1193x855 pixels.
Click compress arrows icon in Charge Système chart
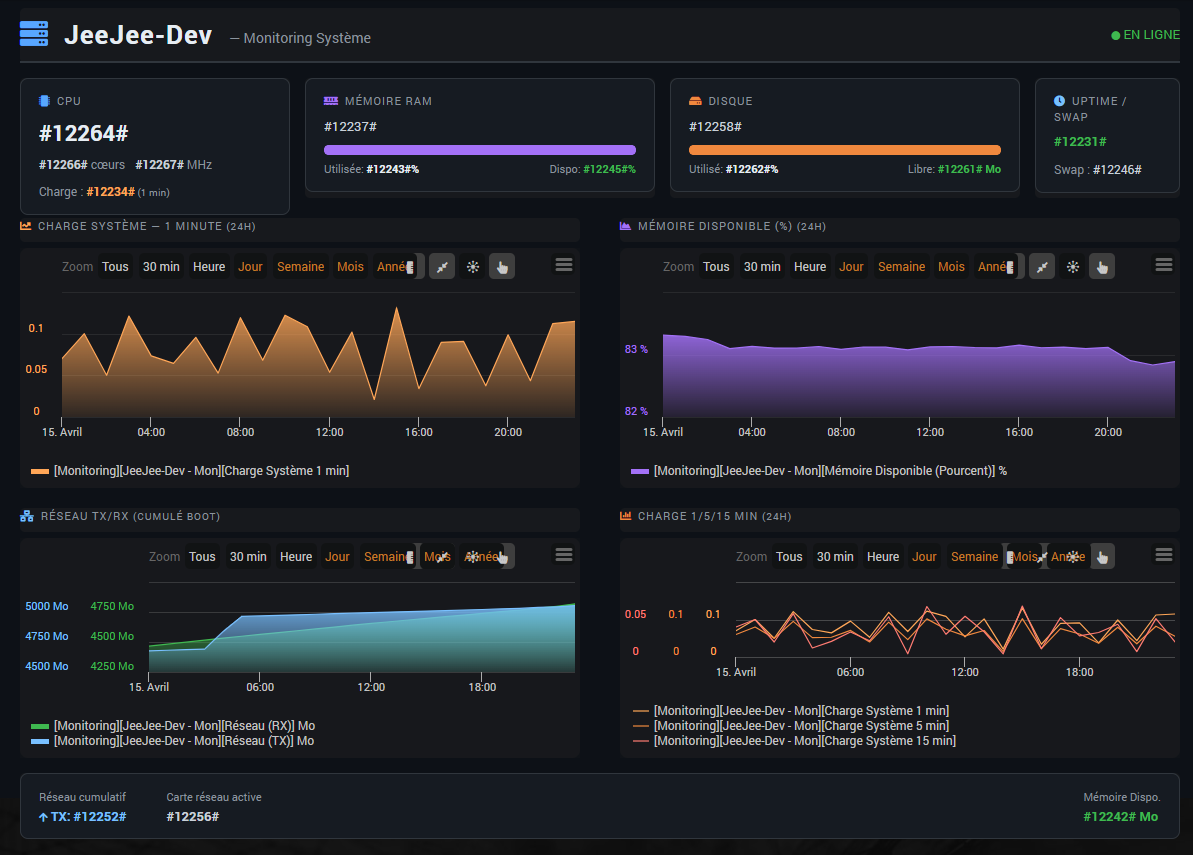click(x=442, y=267)
